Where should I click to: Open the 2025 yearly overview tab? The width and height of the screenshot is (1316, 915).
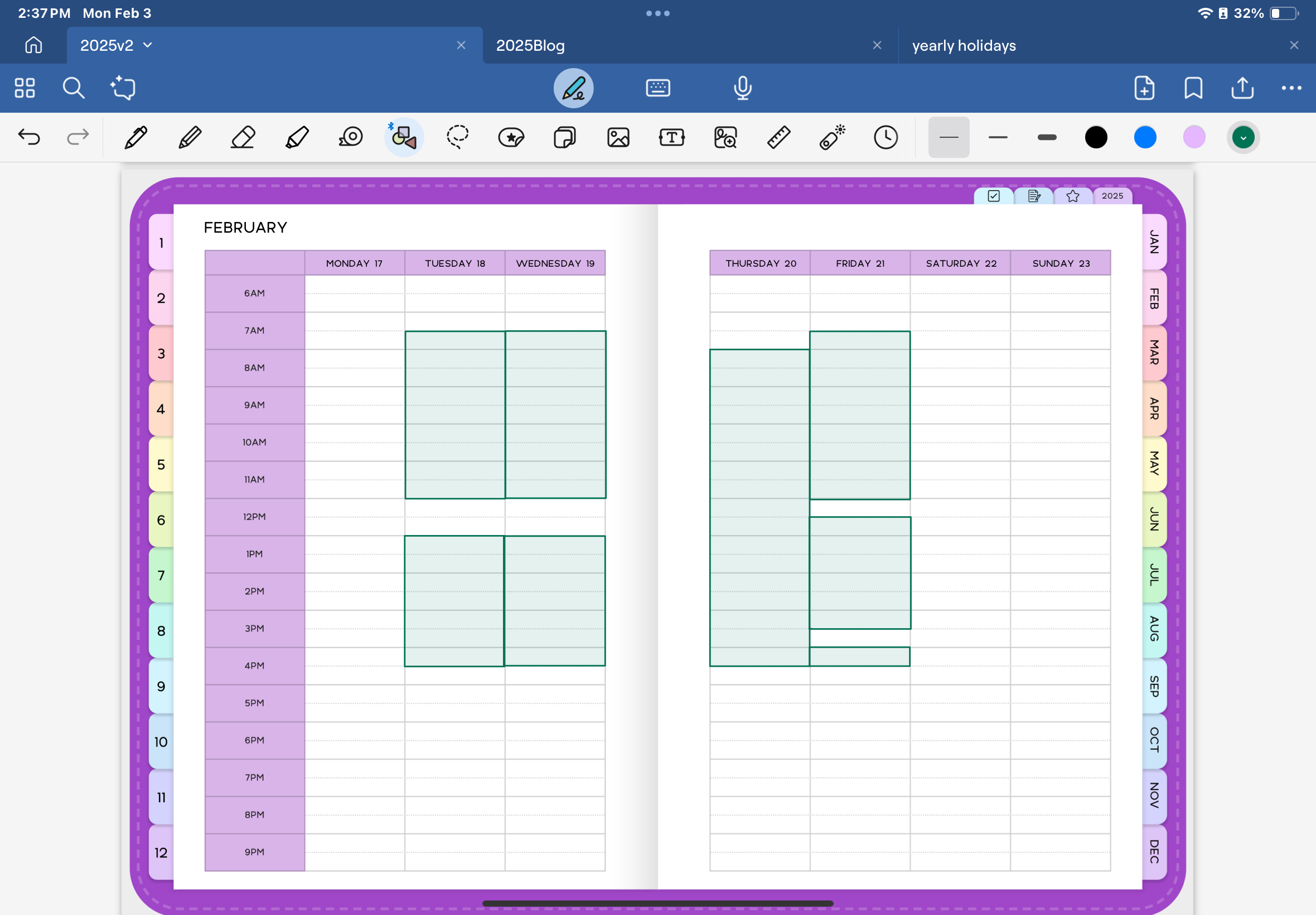(x=1112, y=196)
